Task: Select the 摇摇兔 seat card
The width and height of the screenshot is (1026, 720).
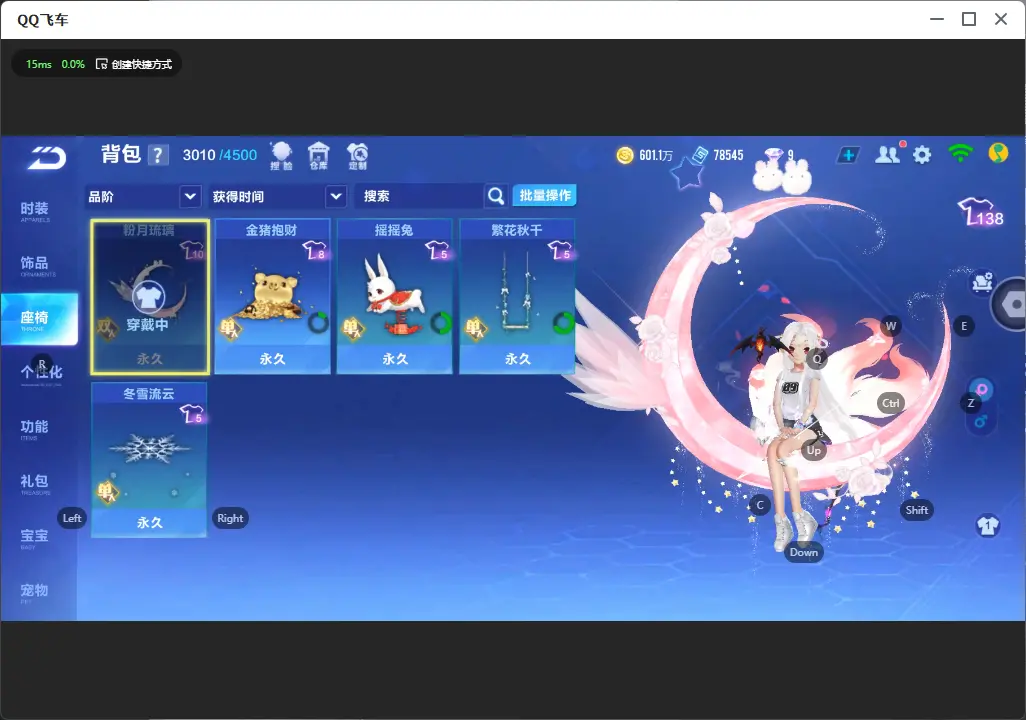Action: click(395, 297)
